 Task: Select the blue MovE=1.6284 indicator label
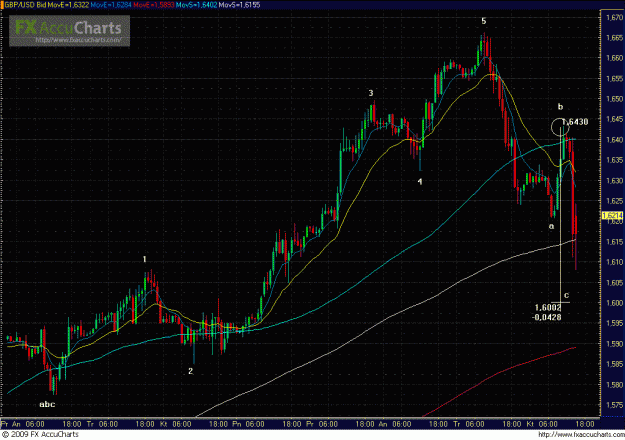coord(111,5)
